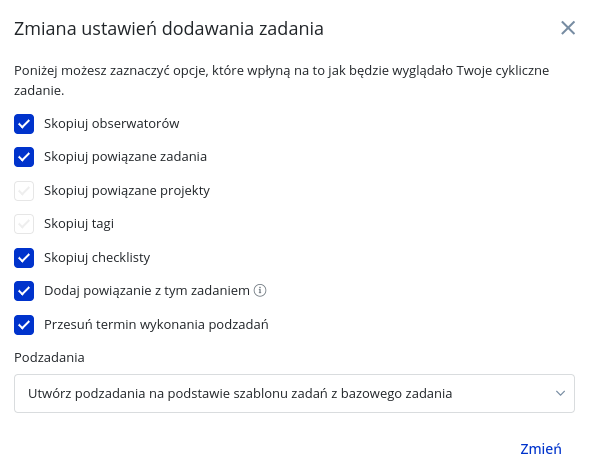
Task: Click the 'Podzadania' field label
Action: click(x=49, y=357)
